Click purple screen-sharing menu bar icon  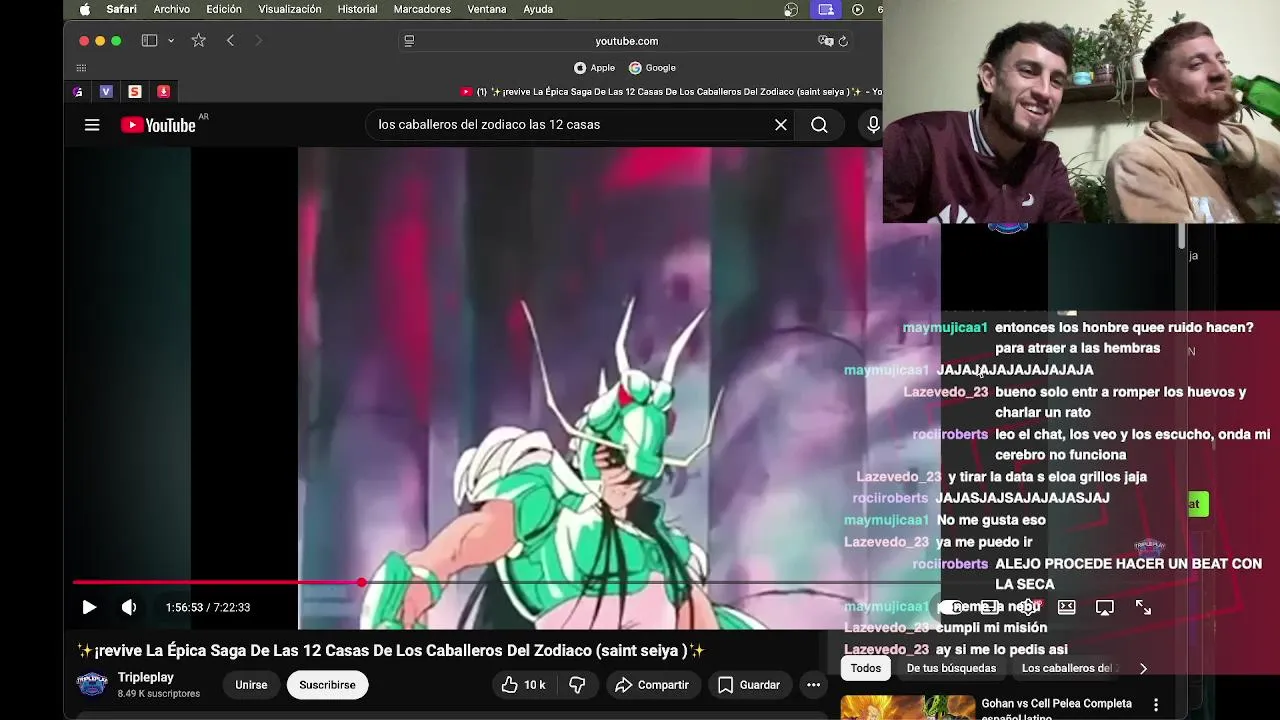coord(826,9)
